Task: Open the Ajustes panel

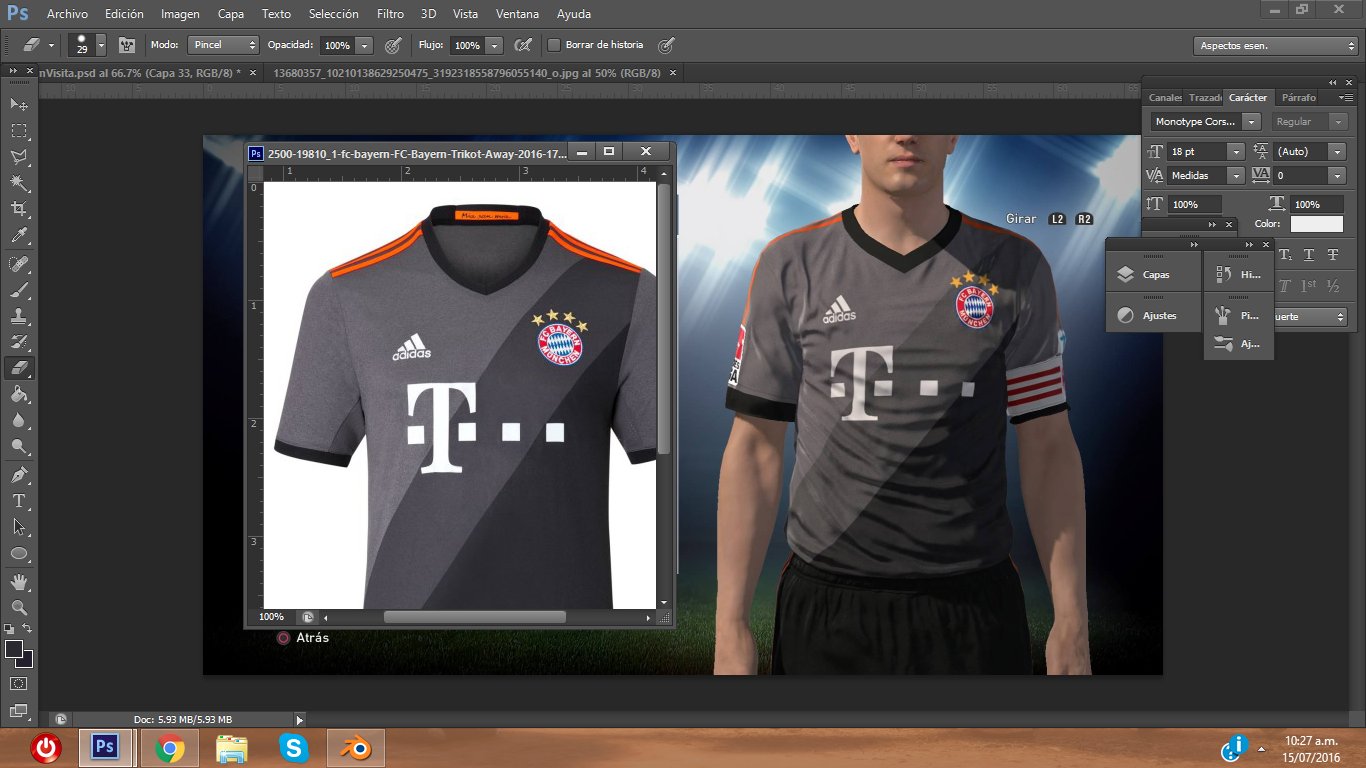Action: pos(1153,315)
